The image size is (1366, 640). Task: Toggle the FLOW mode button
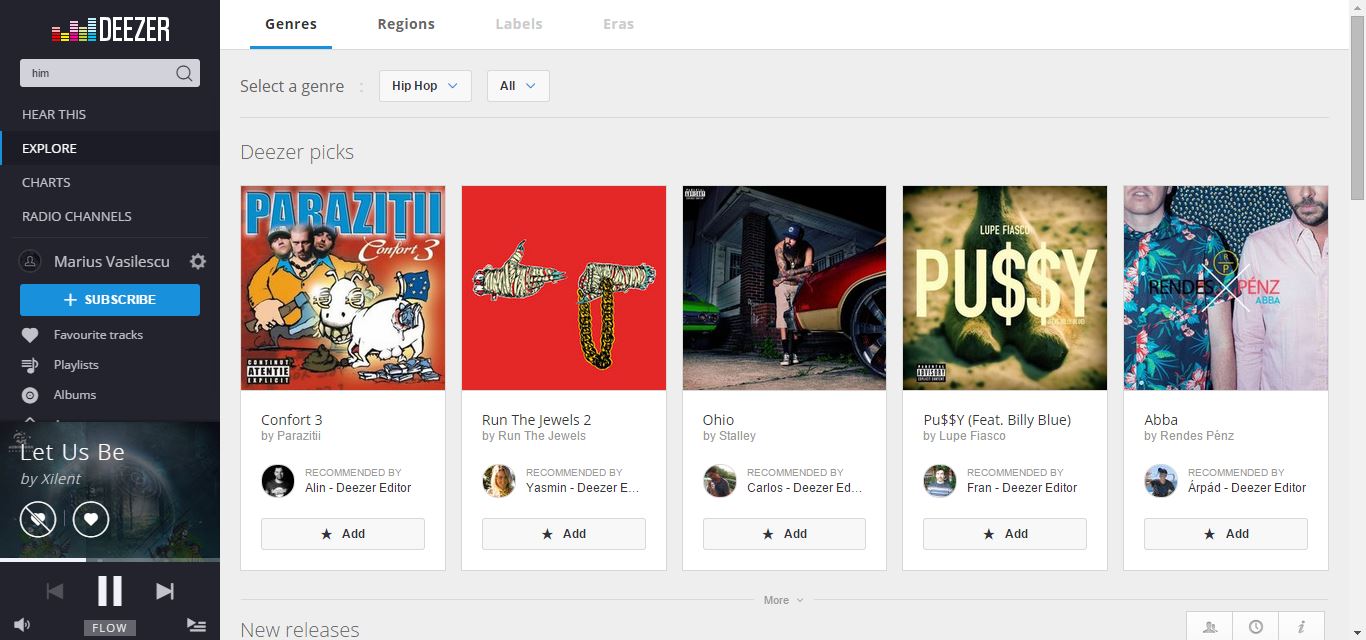pyautogui.click(x=110, y=628)
